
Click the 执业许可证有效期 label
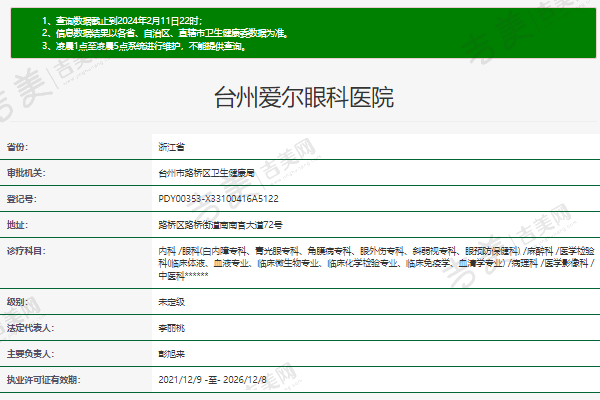(x=43, y=380)
